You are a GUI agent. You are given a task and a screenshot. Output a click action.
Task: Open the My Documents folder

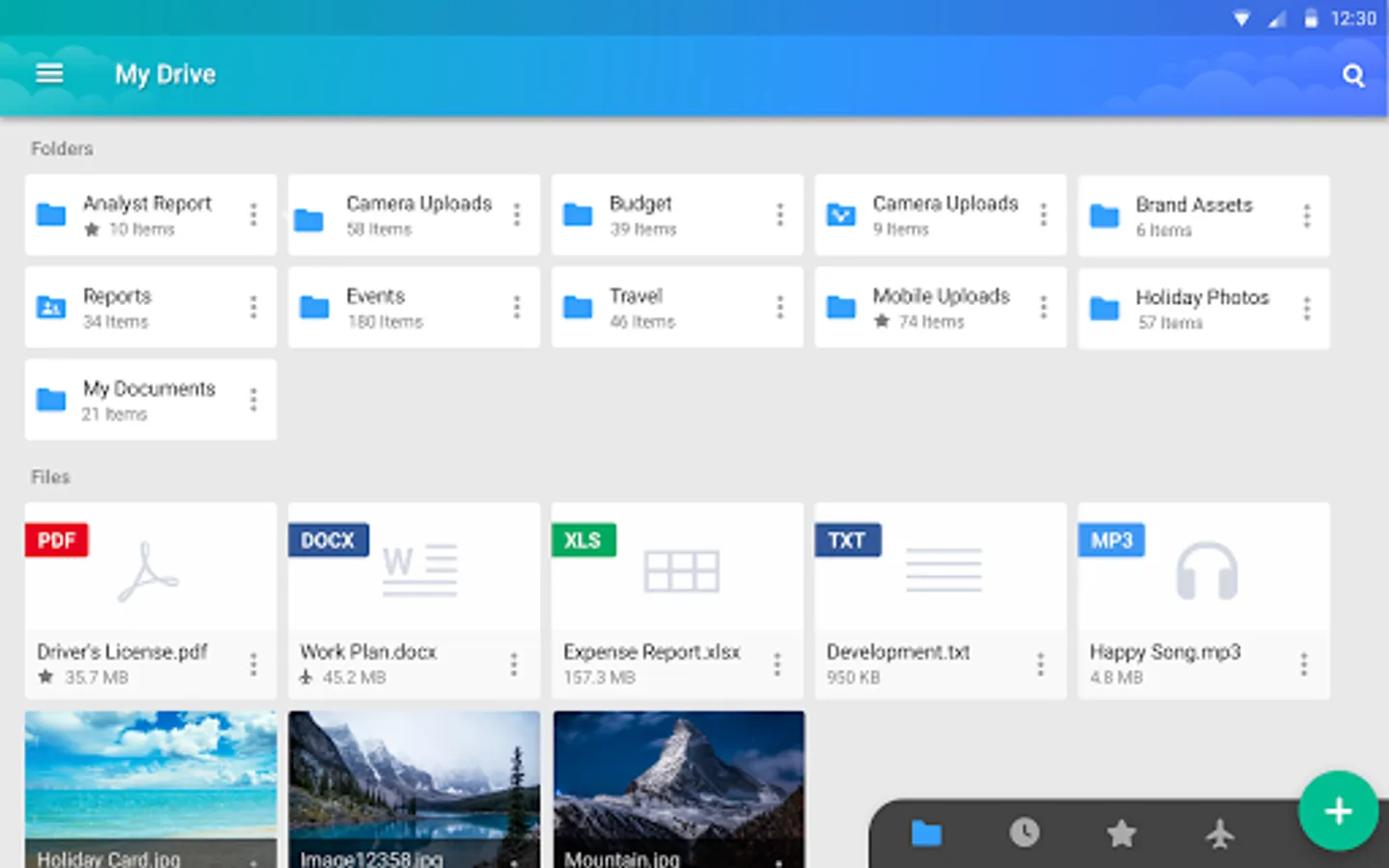click(x=150, y=399)
